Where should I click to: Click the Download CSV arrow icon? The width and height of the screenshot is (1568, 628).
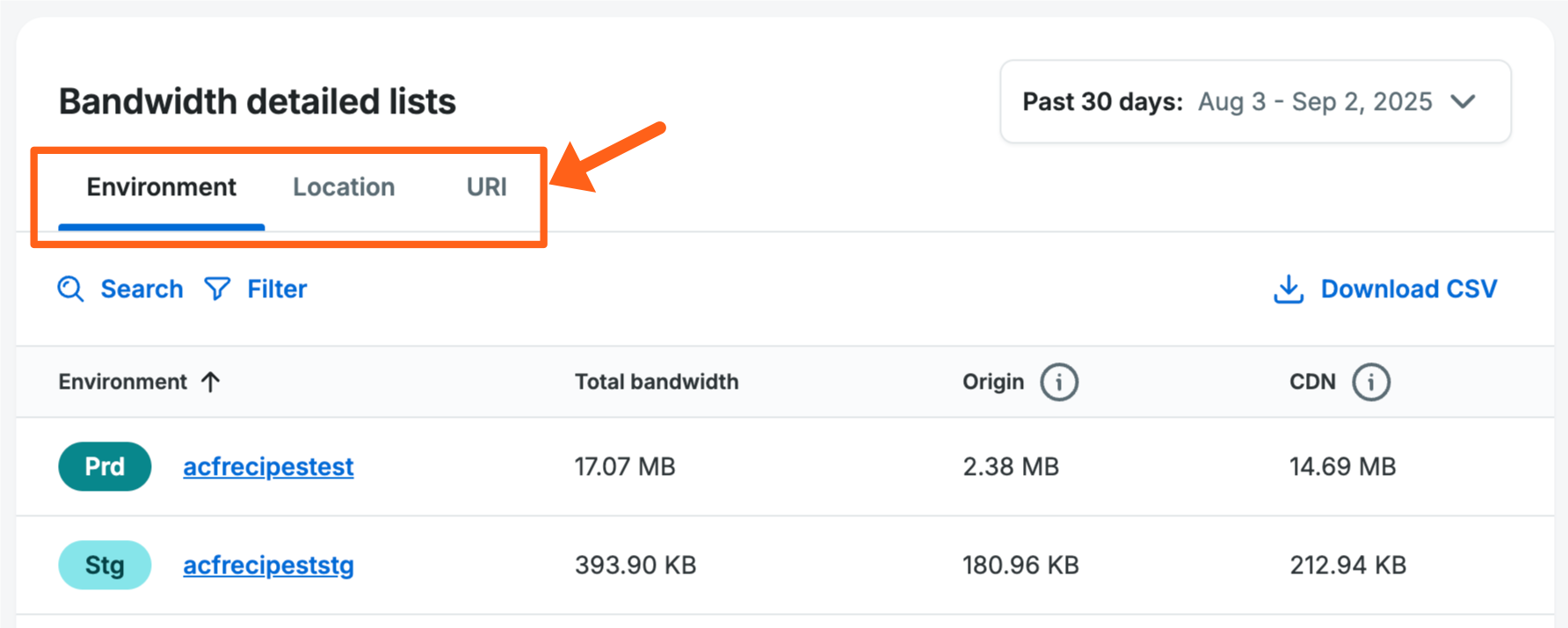(1289, 288)
